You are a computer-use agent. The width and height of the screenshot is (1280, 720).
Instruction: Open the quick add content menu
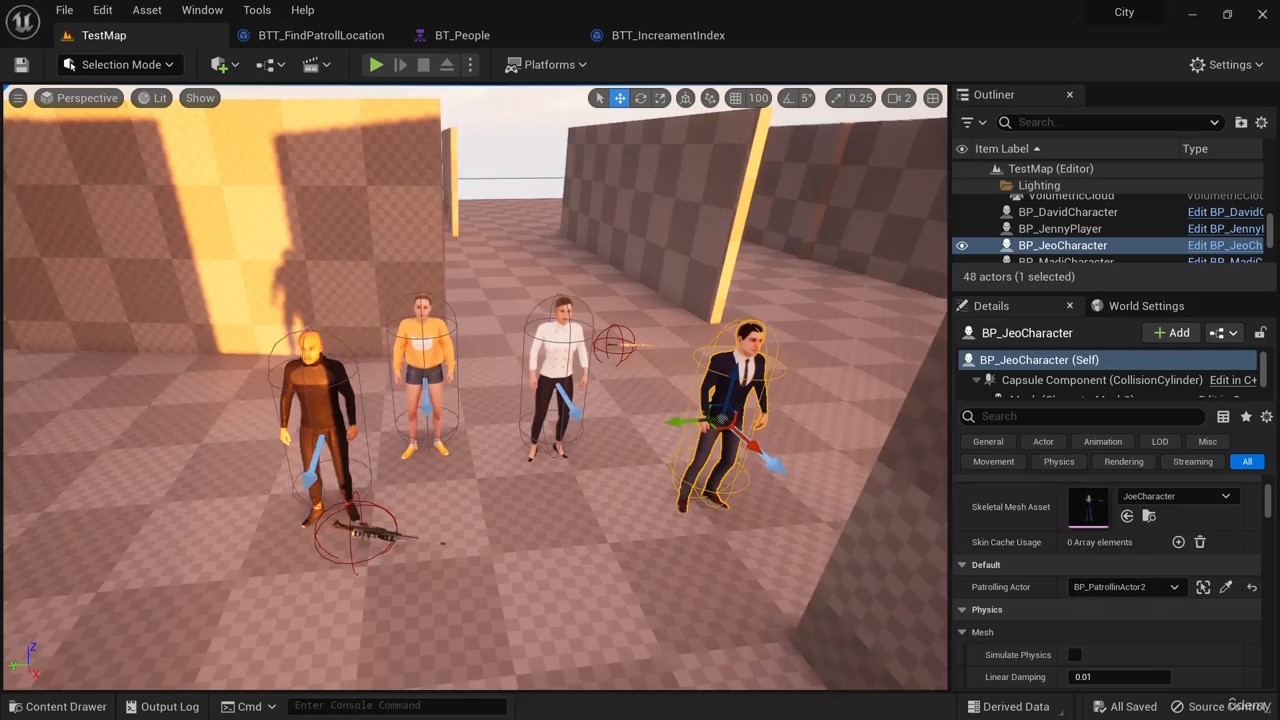click(225, 65)
